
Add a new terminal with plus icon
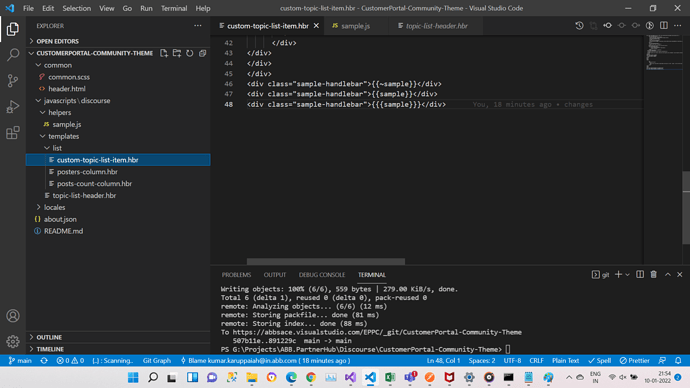(618, 275)
